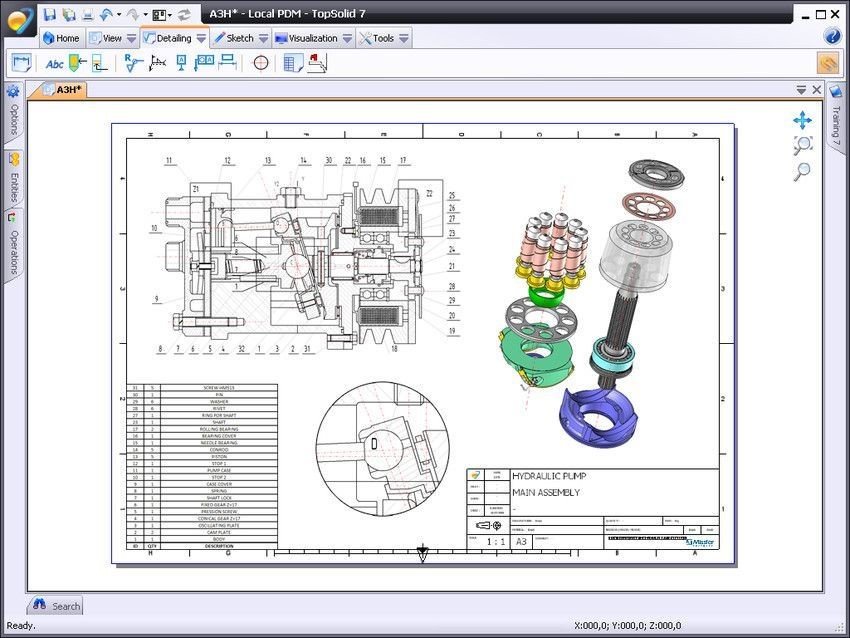Open the Home tab
The width and height of the screenshot is (850, 638).
tap(61, 38)
